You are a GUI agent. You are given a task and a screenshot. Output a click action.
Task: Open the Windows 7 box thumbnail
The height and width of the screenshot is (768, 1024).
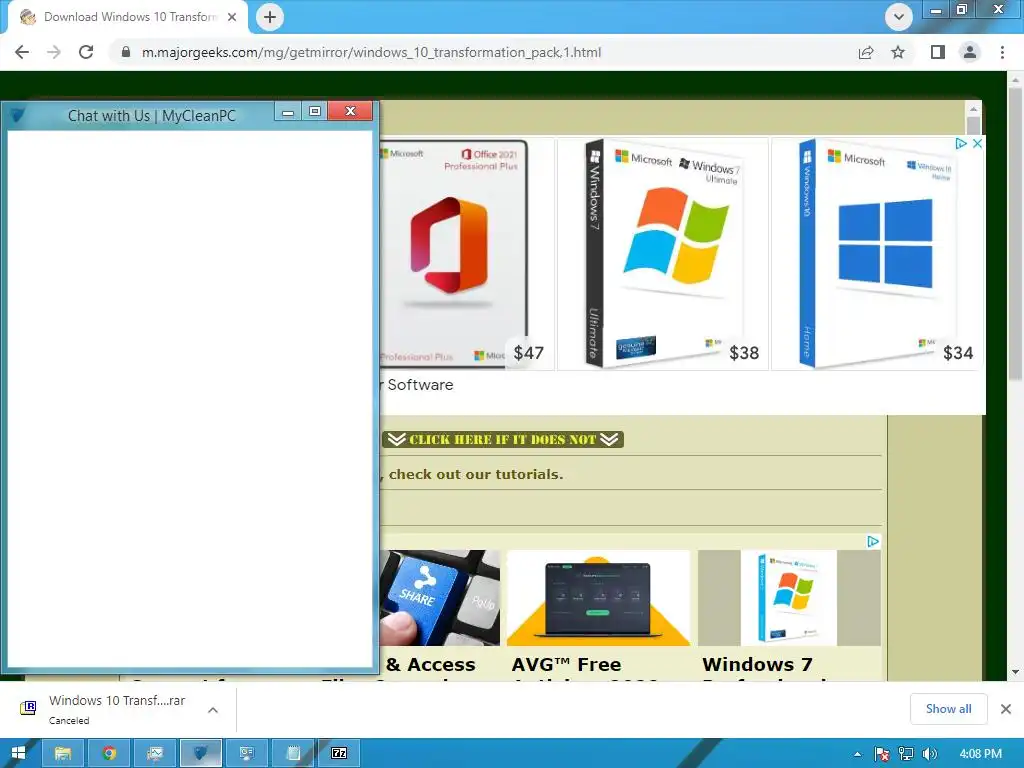coord(790,598)
